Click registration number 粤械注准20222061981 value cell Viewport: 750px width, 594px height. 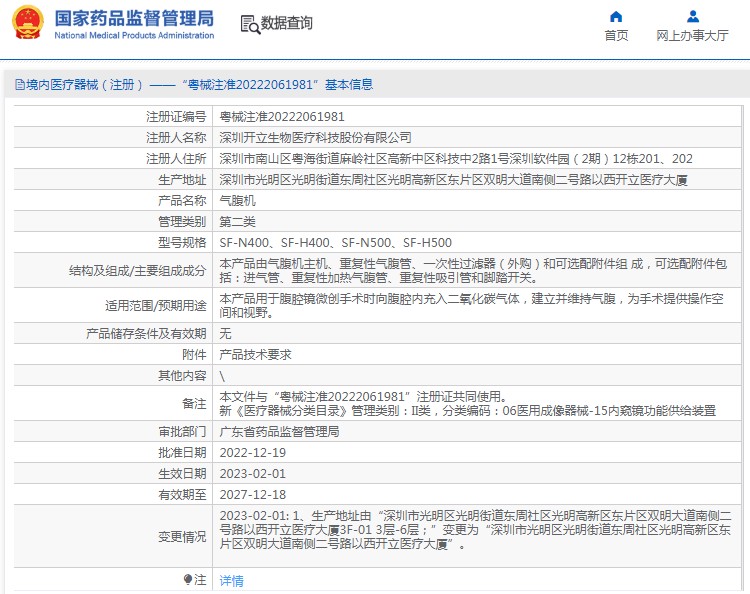coord(282,117)
